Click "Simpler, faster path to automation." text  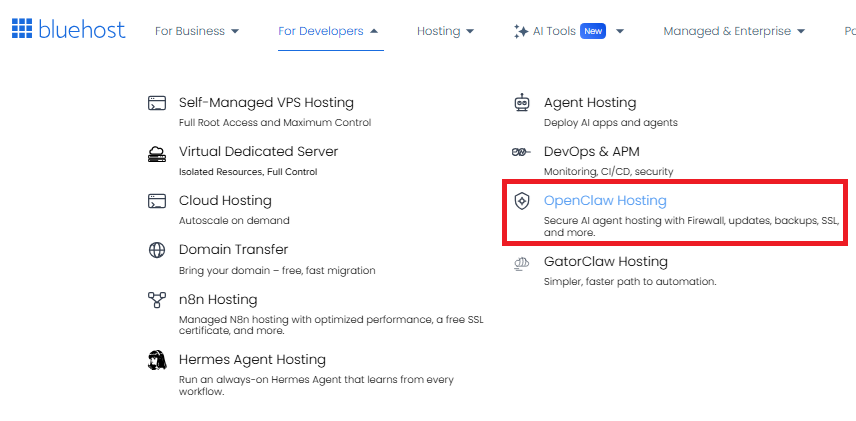(x=629, y=282)
